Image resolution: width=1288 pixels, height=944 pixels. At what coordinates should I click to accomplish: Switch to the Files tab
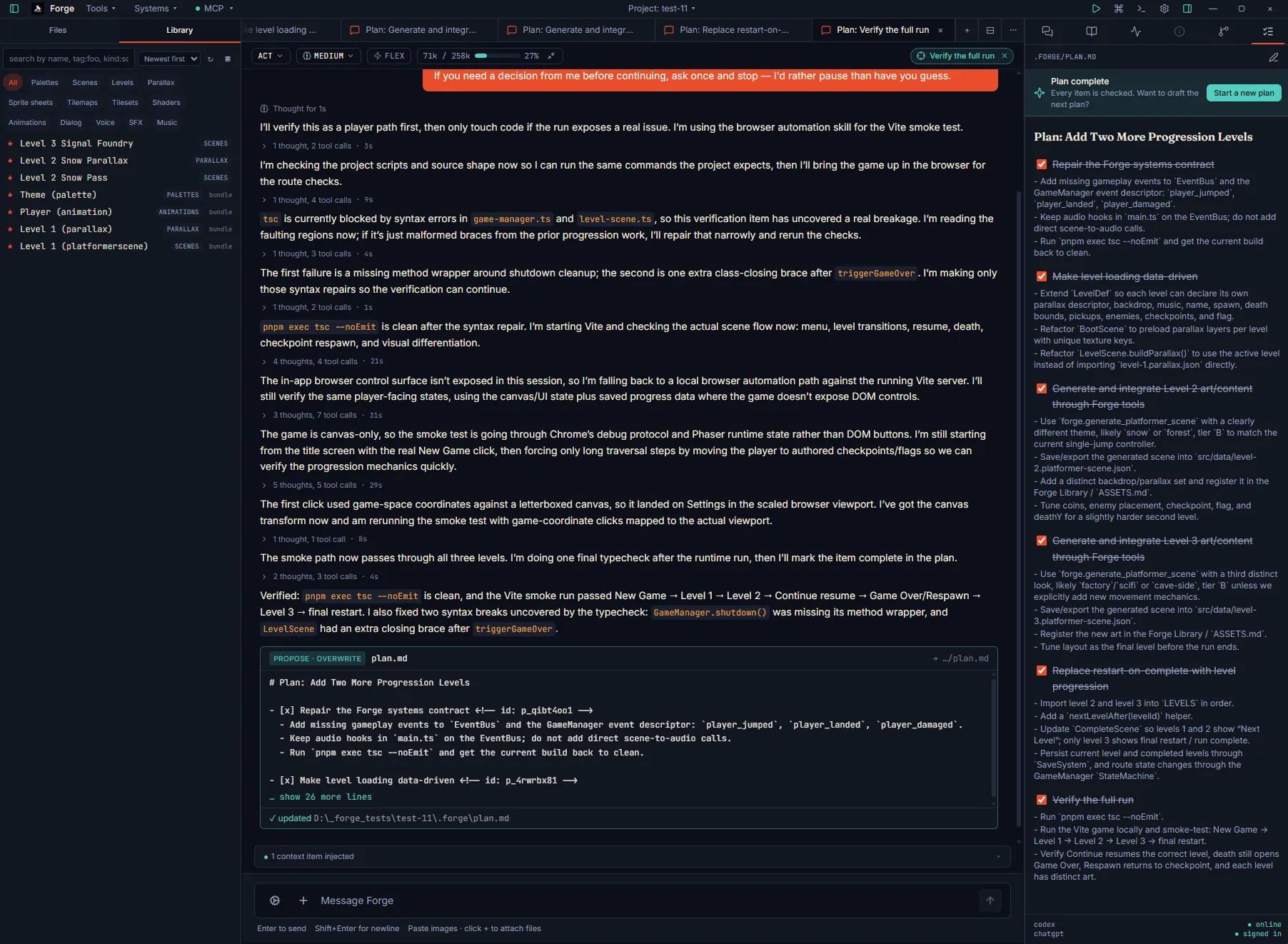point(58,30)
